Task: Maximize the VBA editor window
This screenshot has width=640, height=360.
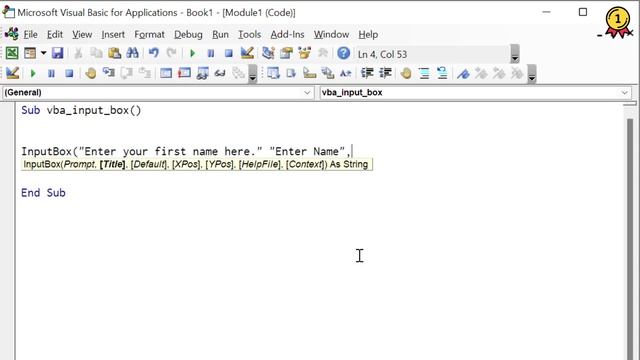Action: coord(583,12)
